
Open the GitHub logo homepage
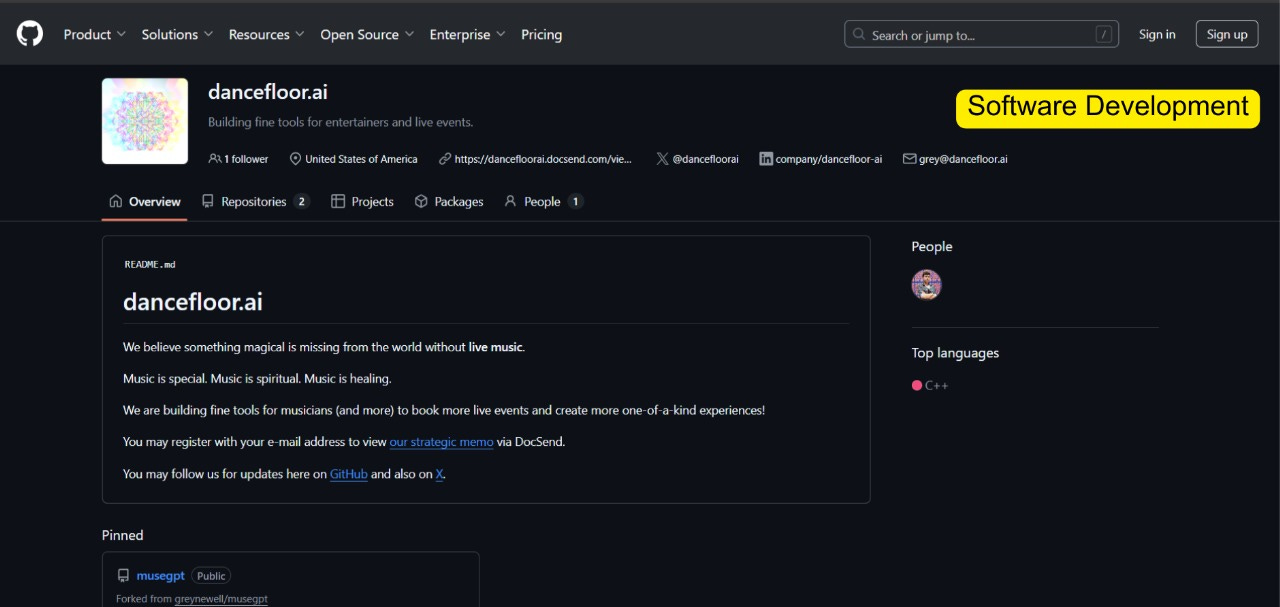pyautogui.click(x=30, y=34)
